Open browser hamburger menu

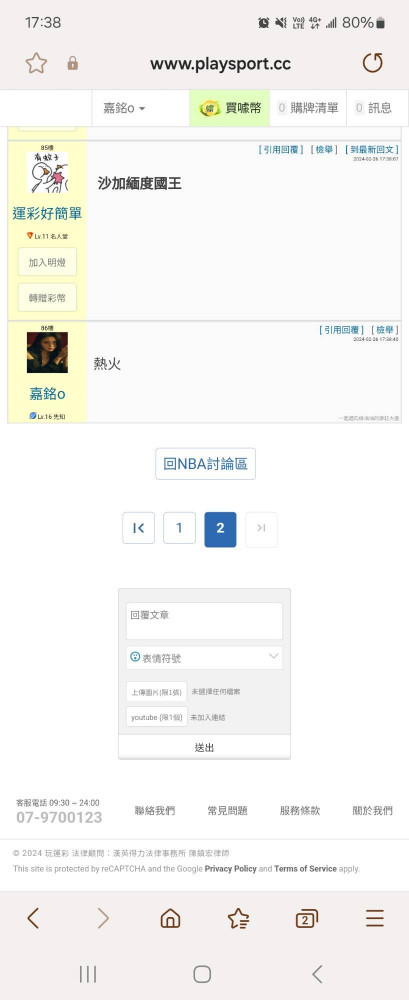pyautogui.click(x=375, y=918)
